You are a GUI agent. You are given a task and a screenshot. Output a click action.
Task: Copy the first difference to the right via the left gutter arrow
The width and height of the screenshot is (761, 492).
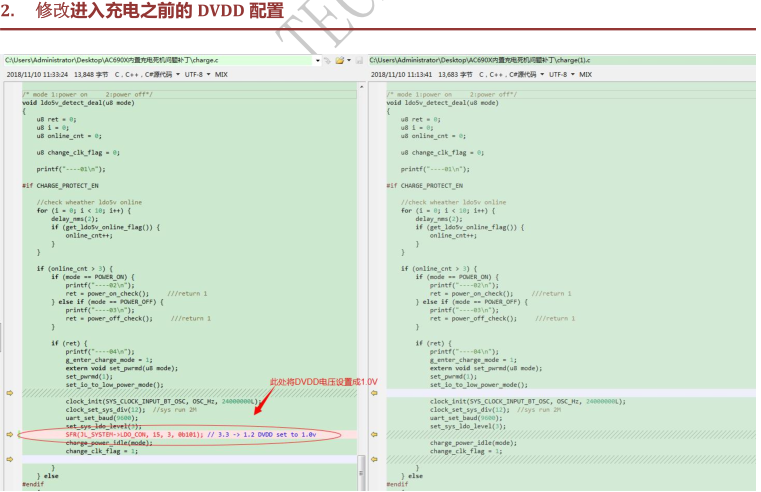point(10,393)
